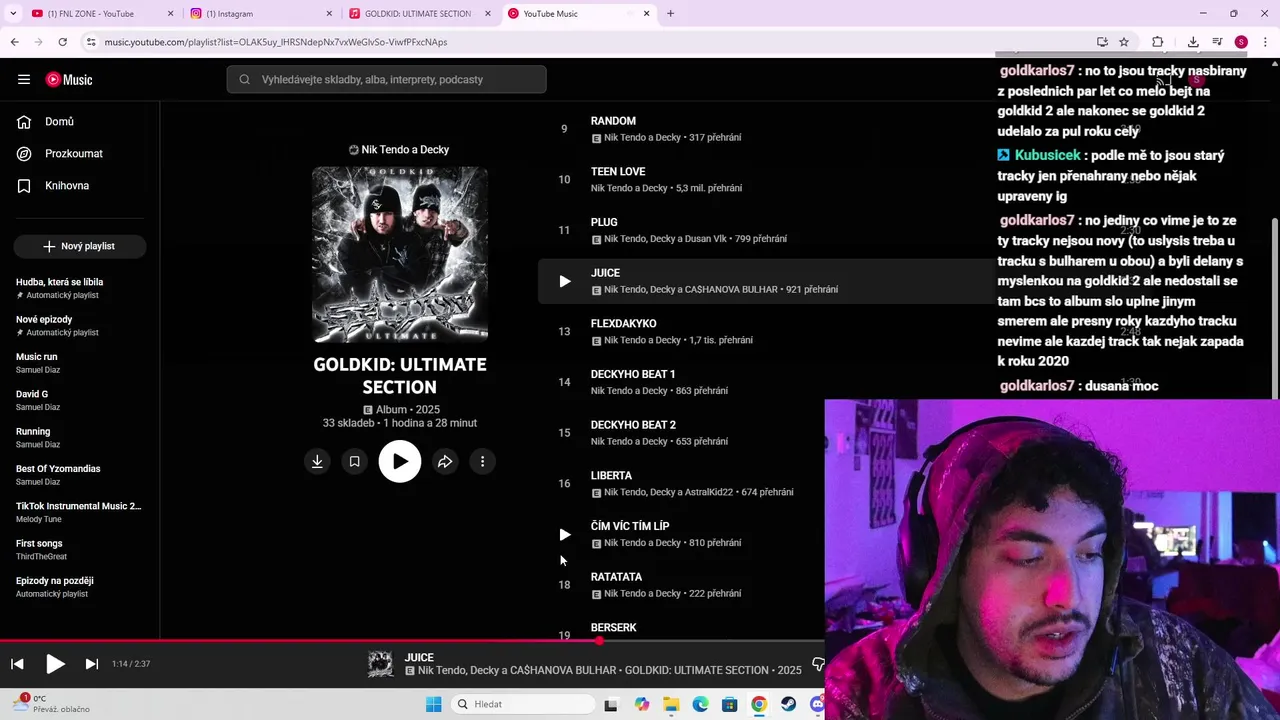
Task: Open the Chrome profile avatar
Action: (1241, 42)
